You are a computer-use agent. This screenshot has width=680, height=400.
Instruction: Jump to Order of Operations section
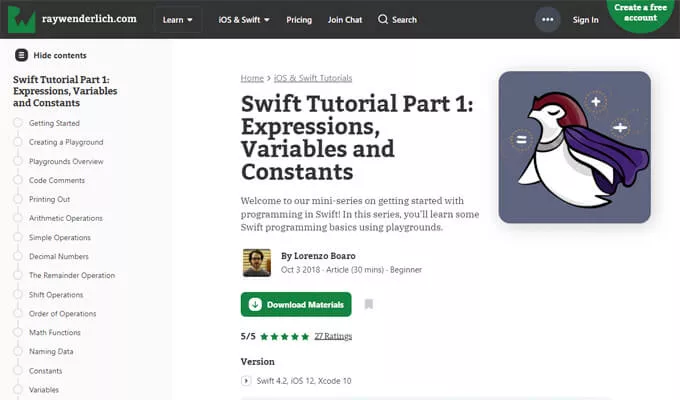(62, 314)
